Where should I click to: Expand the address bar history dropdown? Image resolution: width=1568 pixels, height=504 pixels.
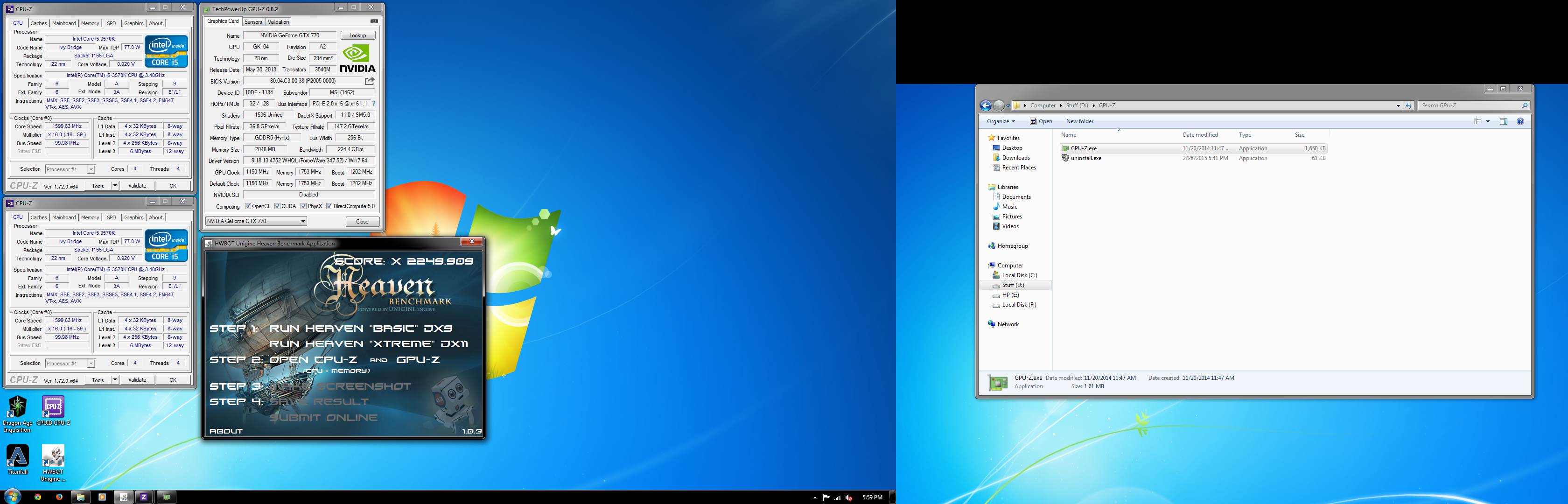coord(1398,106)
